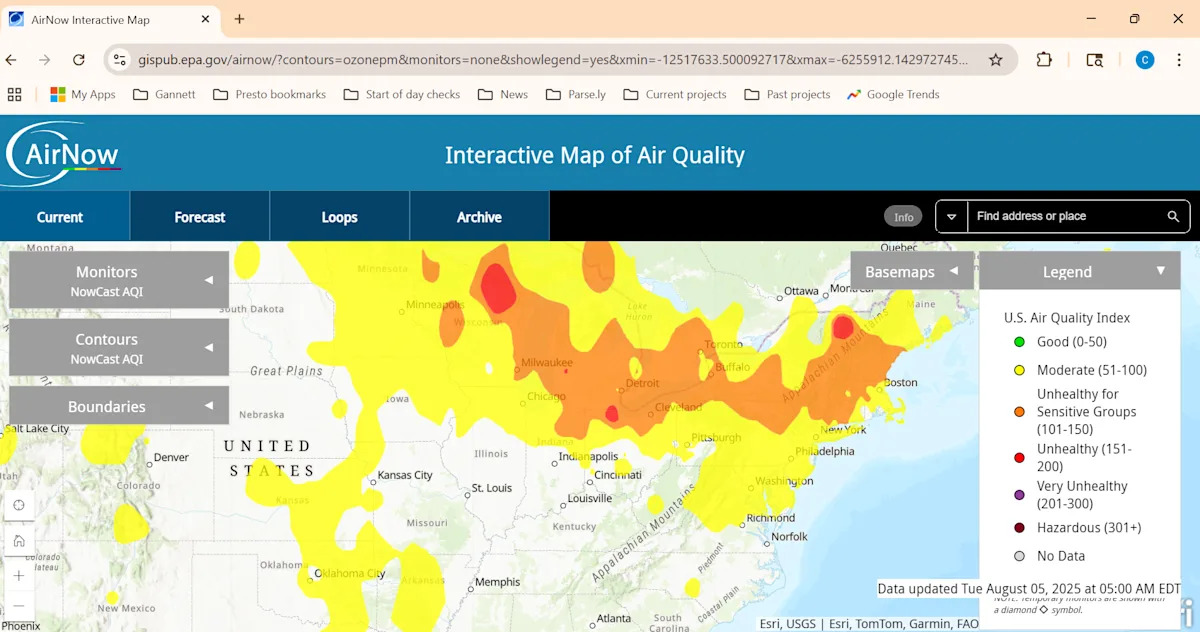Zoom in with the plus map button
This screenshot has width=1200, height=632.
pyautogui.click(x=19, y=576)
